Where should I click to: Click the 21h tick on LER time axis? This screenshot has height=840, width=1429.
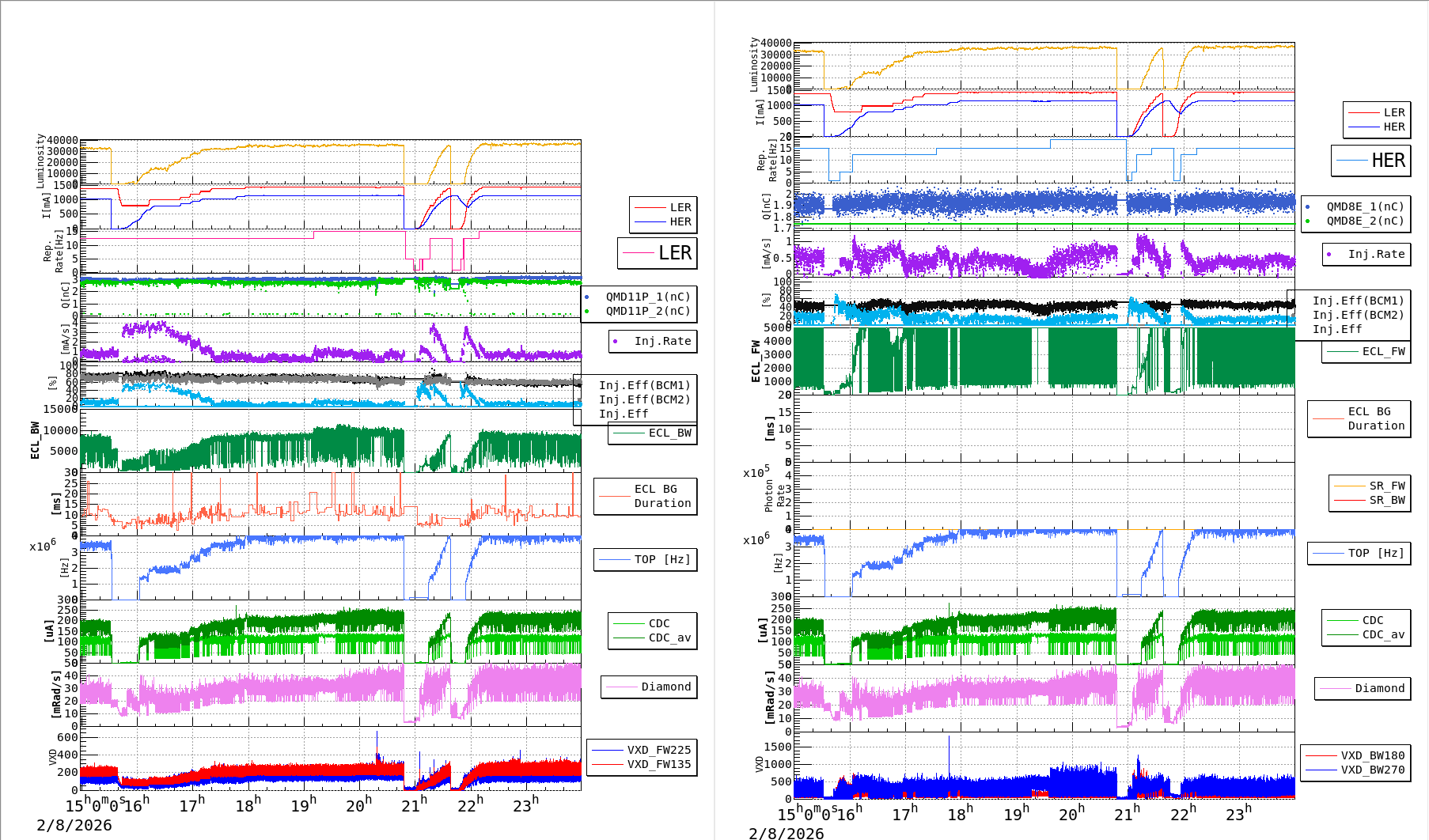(414, 805)
